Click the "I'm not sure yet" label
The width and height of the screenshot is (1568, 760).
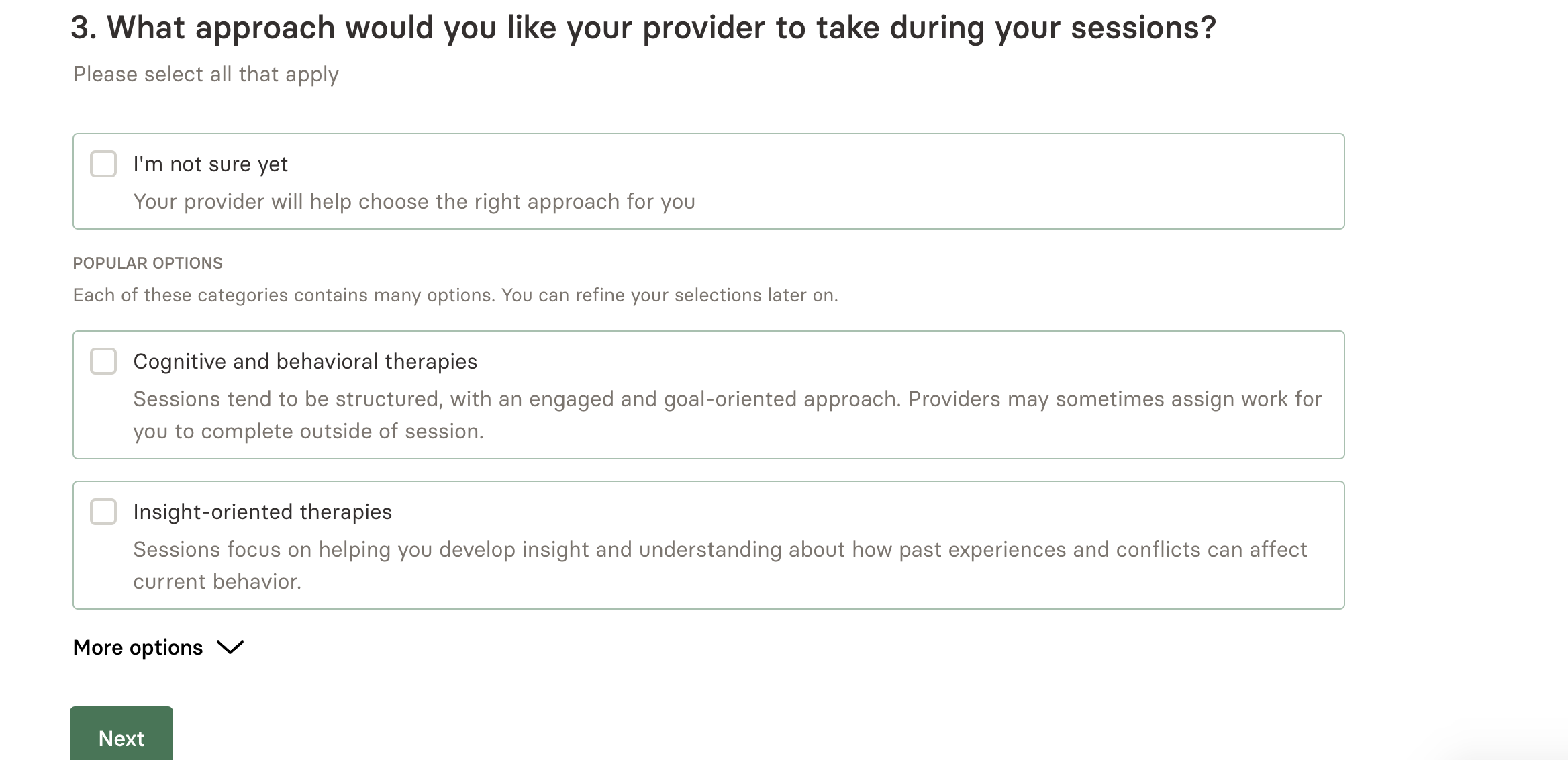pos(210,164)
